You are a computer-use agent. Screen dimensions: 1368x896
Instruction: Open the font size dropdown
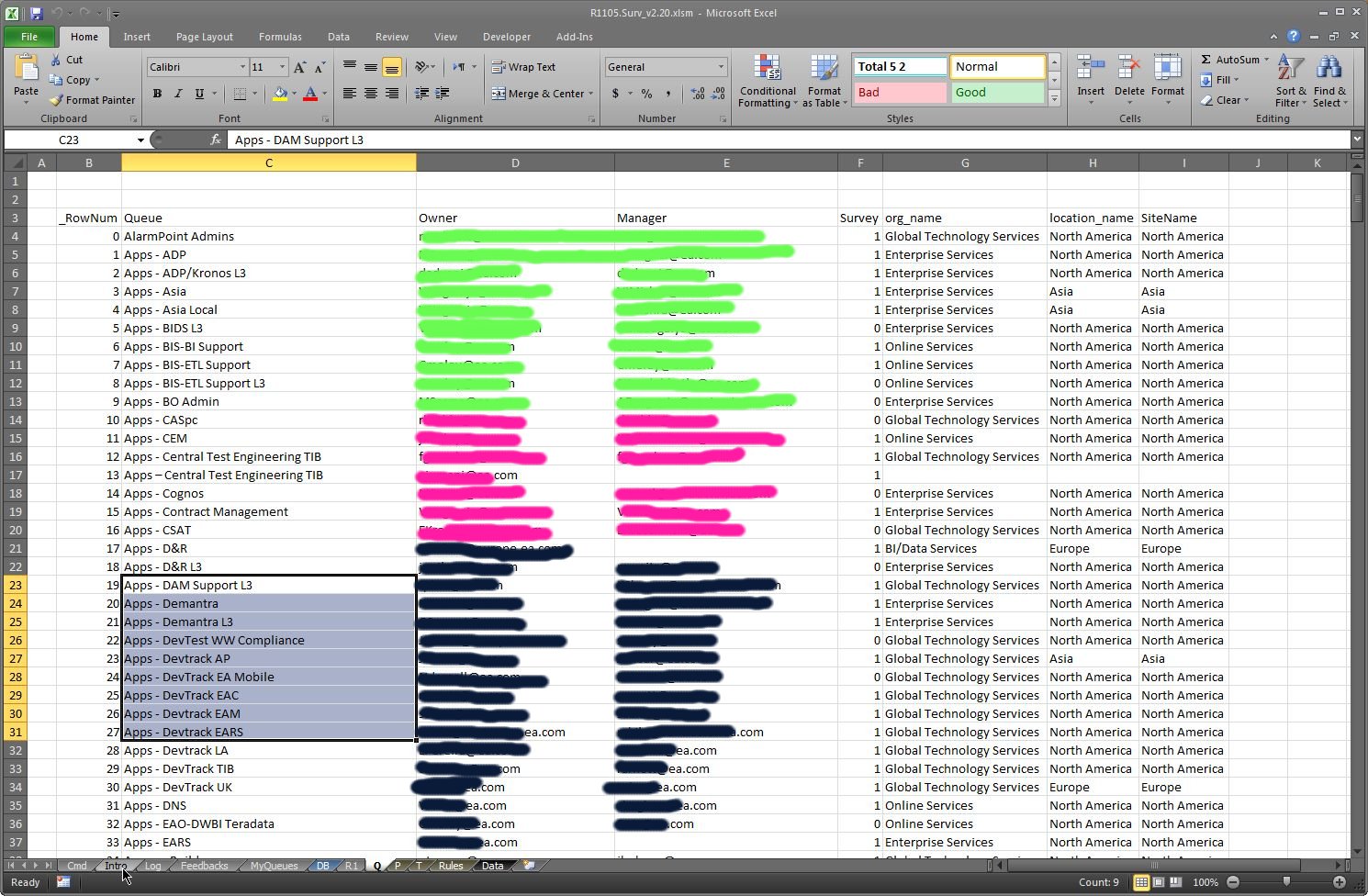[x=282, y=67]
